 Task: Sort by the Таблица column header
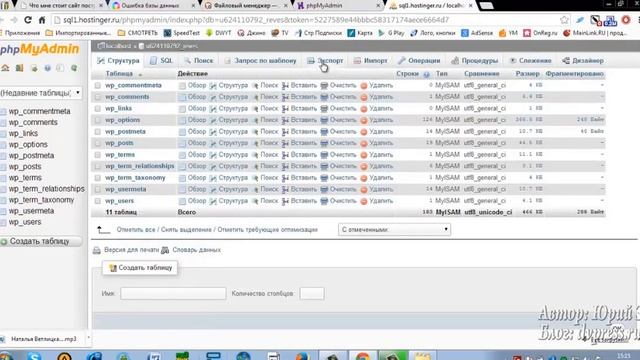coord(119,74)
